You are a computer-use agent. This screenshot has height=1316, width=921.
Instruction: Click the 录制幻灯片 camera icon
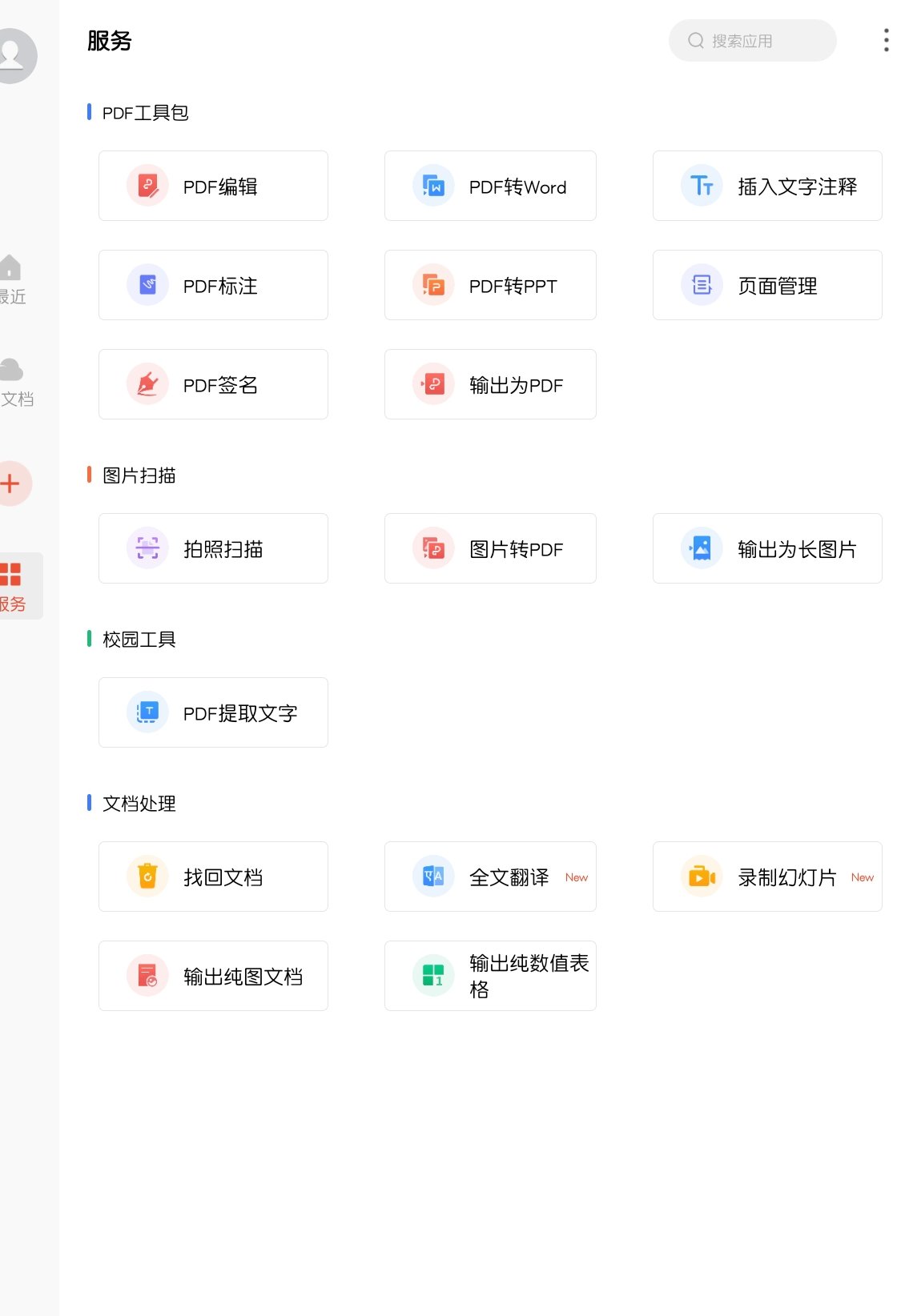pyautogui.click(x=702, y=877)
